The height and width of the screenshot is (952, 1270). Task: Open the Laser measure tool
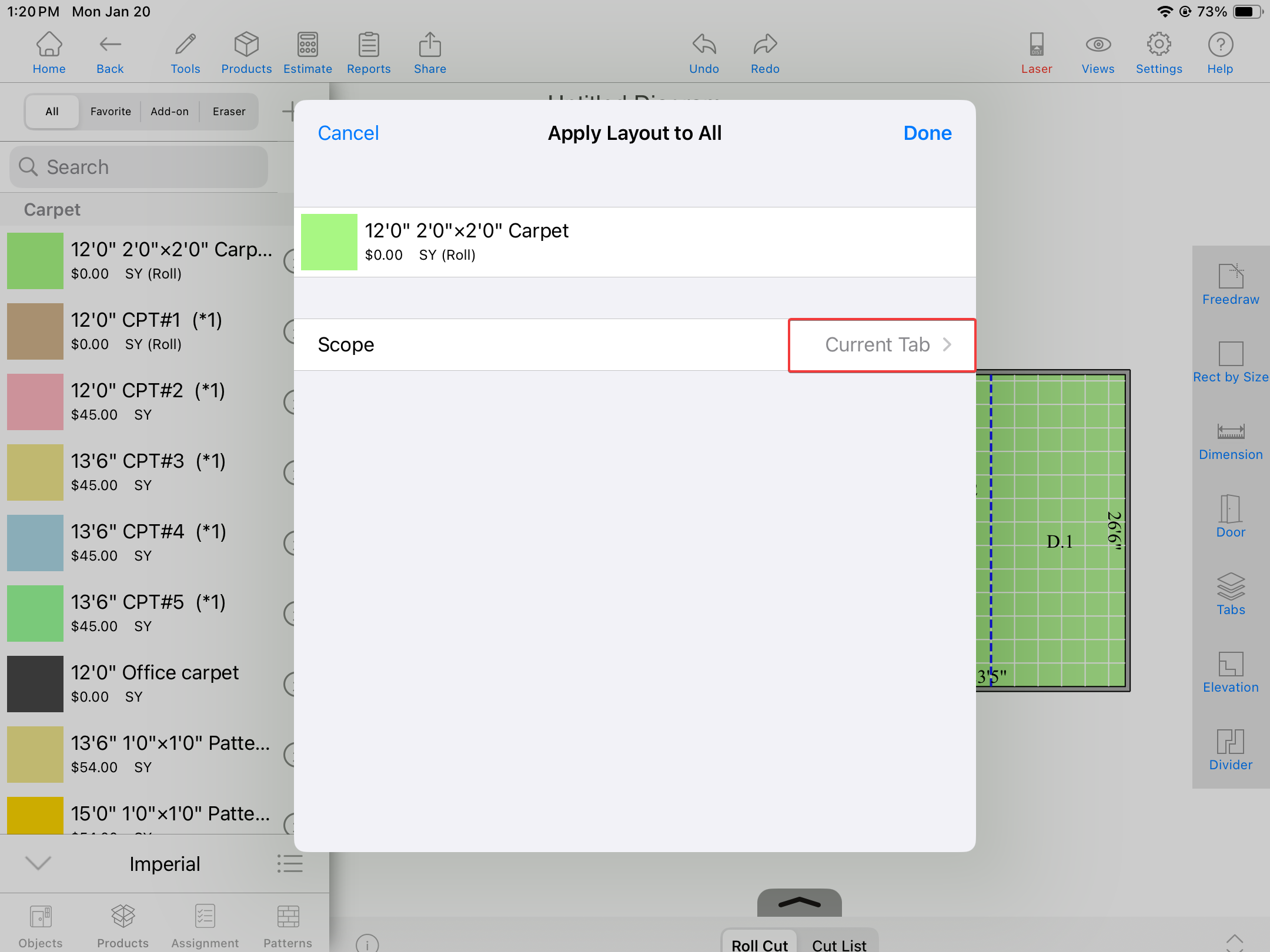pyautogui.click(x=1036, y=53)
